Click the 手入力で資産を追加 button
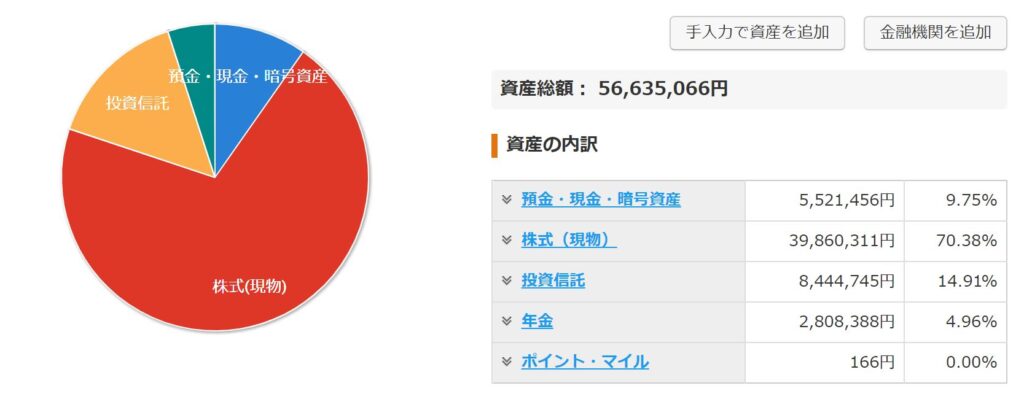1024x399 pixels. [x=757, y=33]
